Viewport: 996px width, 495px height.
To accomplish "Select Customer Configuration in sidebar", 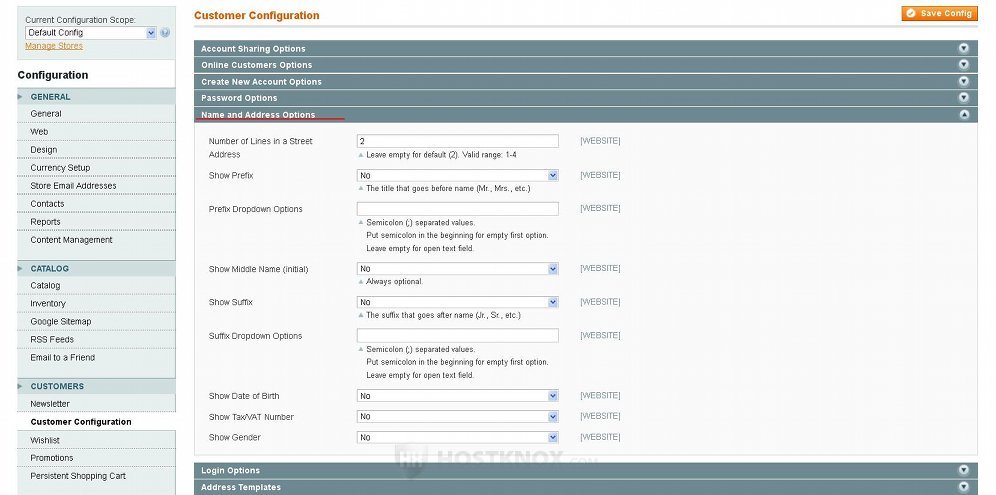I will point(81,422).
